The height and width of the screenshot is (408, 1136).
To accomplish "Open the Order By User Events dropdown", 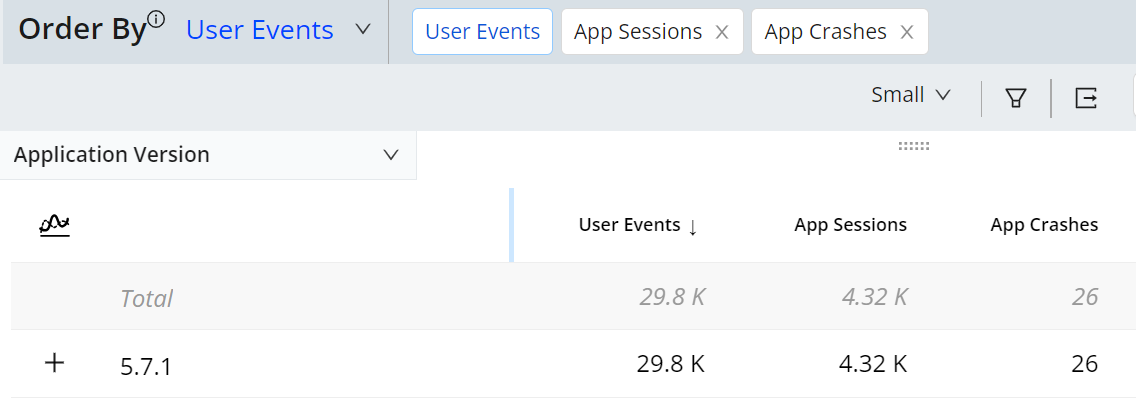I will point(363,31).
